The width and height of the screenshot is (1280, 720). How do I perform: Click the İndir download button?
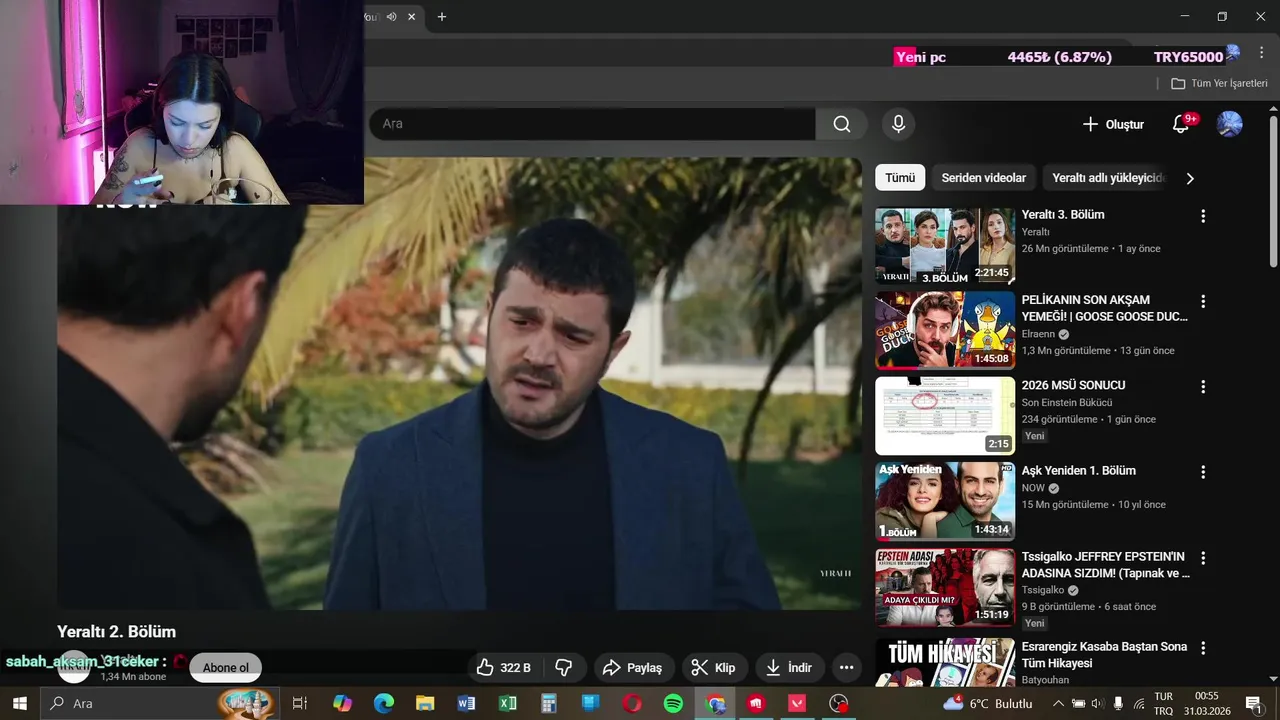point(789,668)
